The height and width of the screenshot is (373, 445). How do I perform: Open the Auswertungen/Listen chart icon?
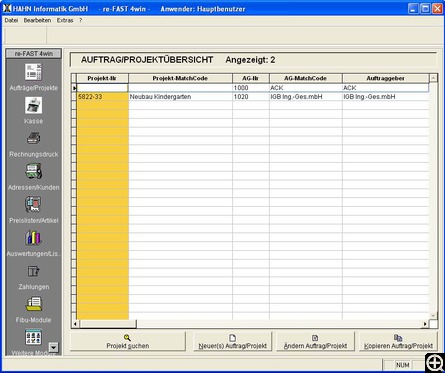33,238
